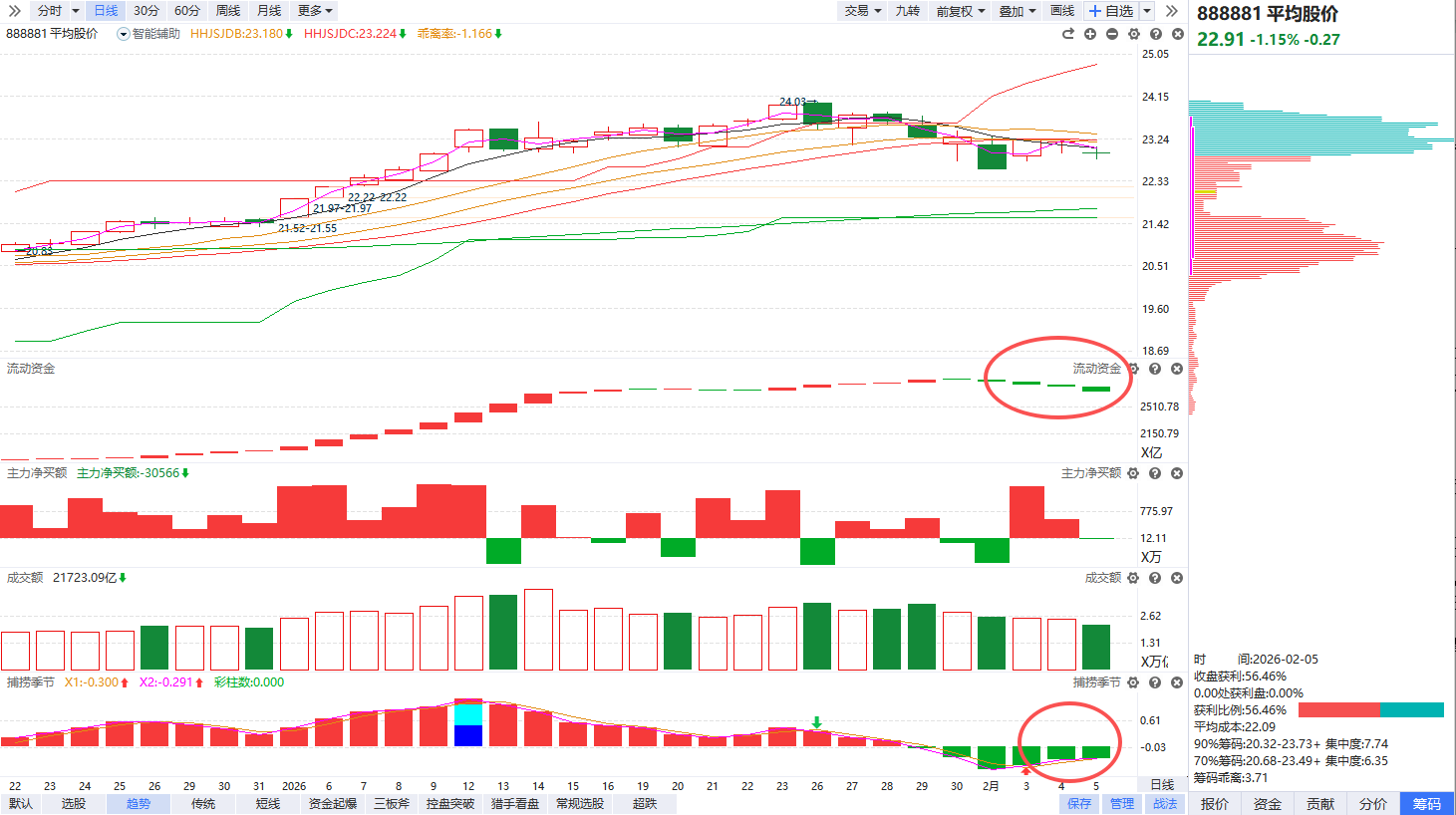Switch to the 筹码 tab
This screenshot has width=1456, height=815.
click(1426, 804)
